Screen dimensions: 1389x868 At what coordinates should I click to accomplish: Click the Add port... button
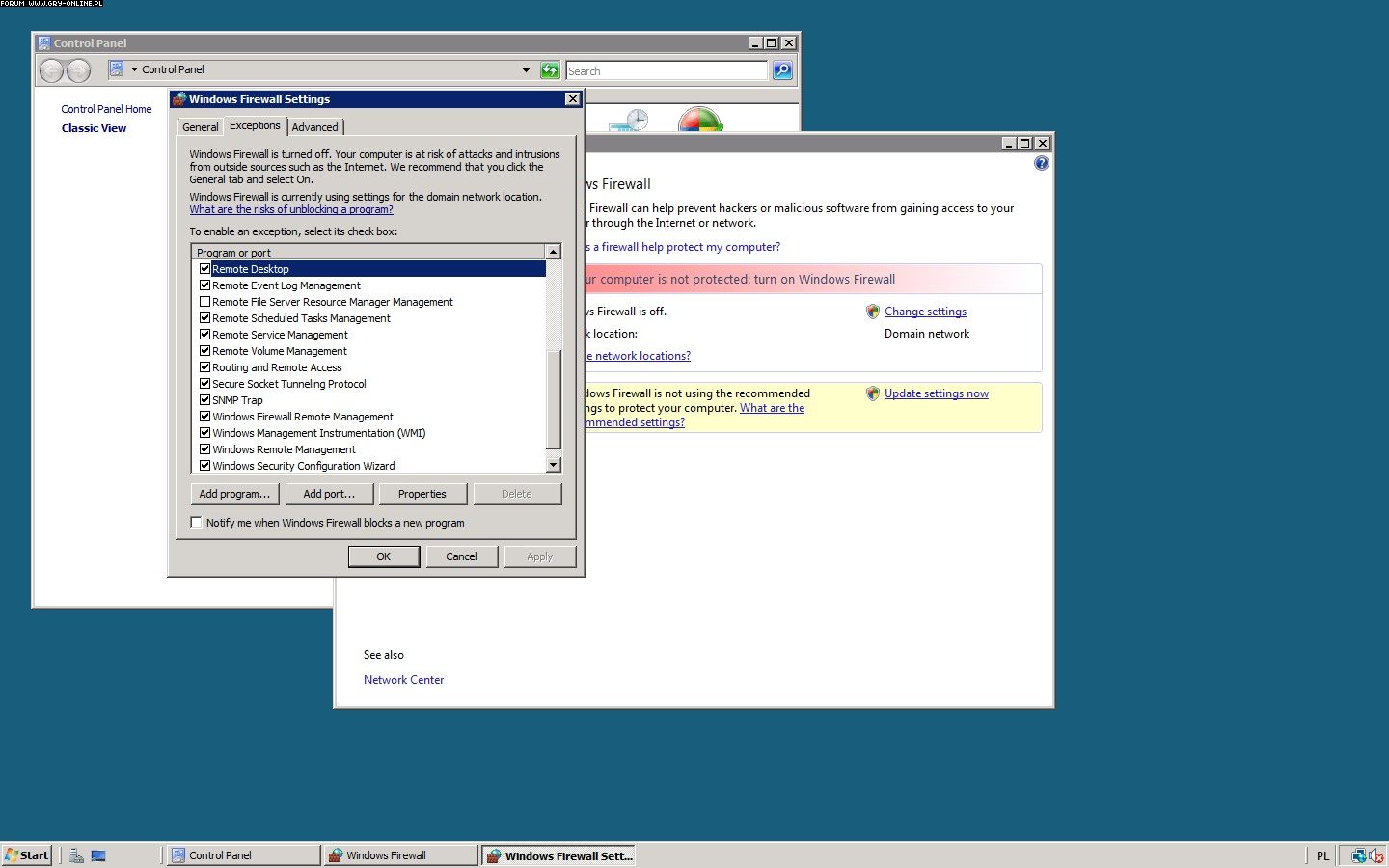pos(329,494)
